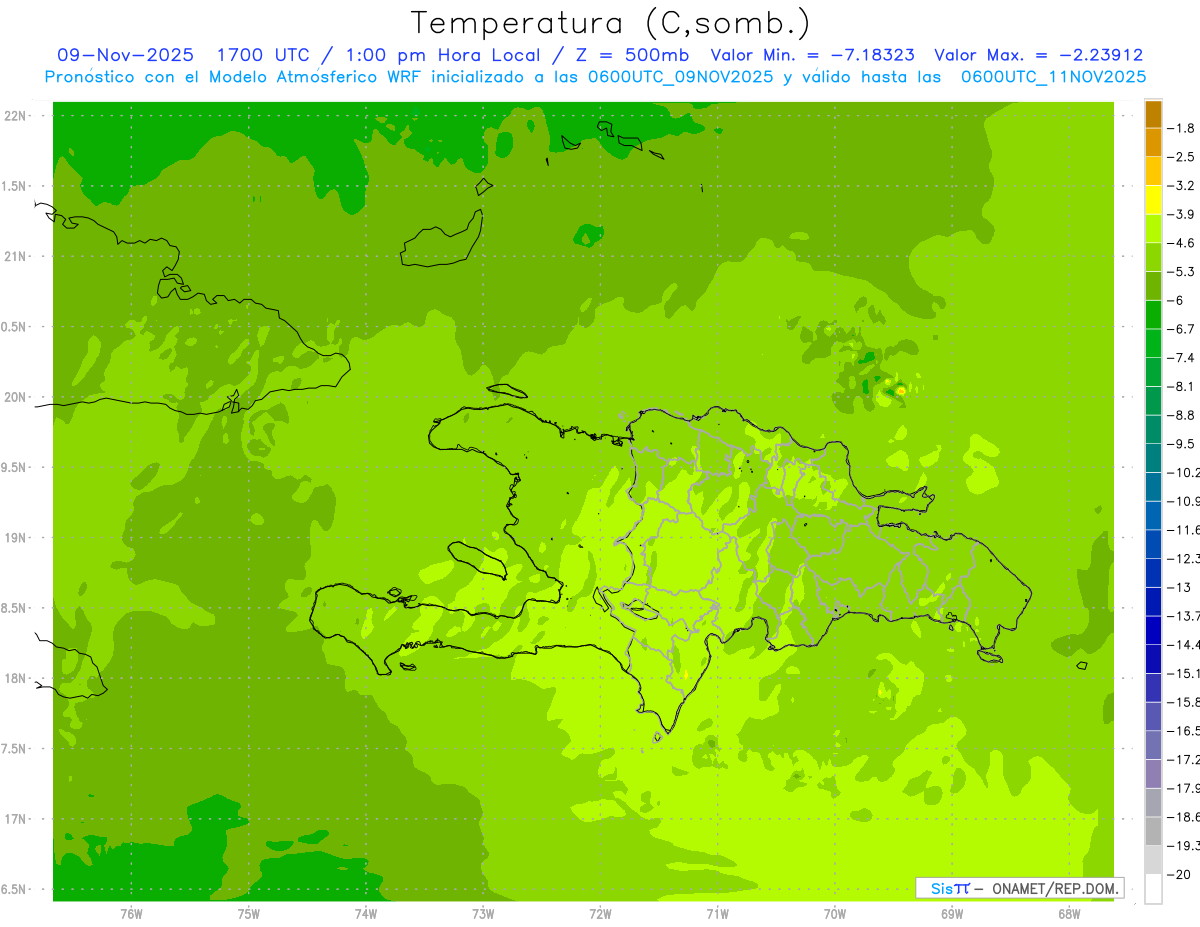Click the '-20' colorbar label
This screenshot has width=1200, height=927.
[x=1178, y=875]
